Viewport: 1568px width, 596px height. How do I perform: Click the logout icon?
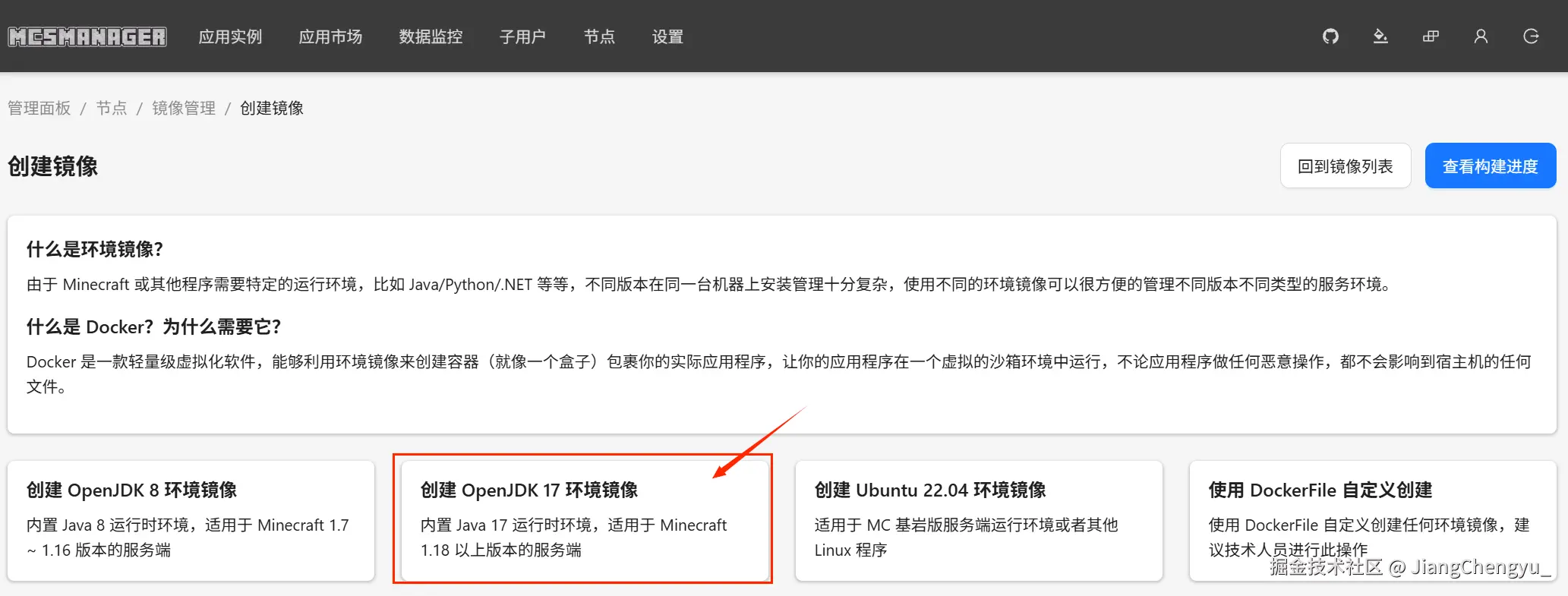click(x=1531, y=36)
